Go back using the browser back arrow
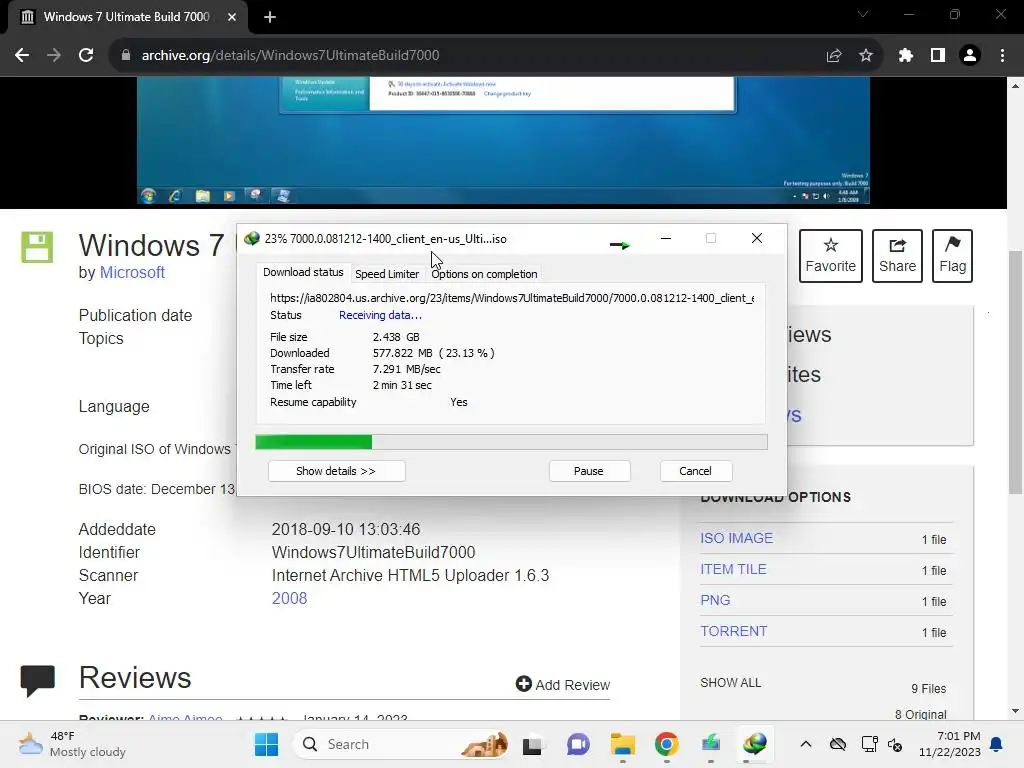 pos(22,56)
